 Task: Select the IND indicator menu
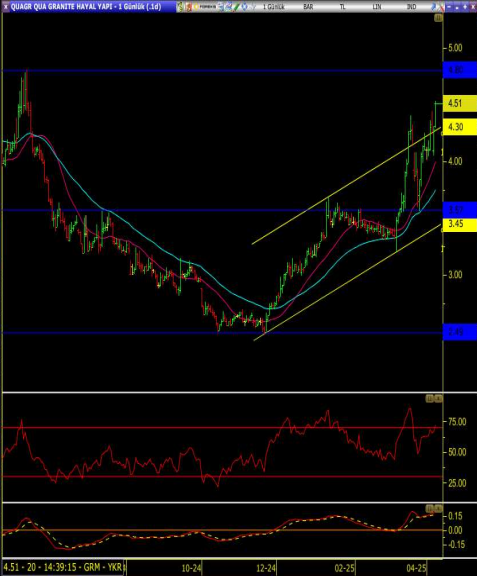[411, 7]
